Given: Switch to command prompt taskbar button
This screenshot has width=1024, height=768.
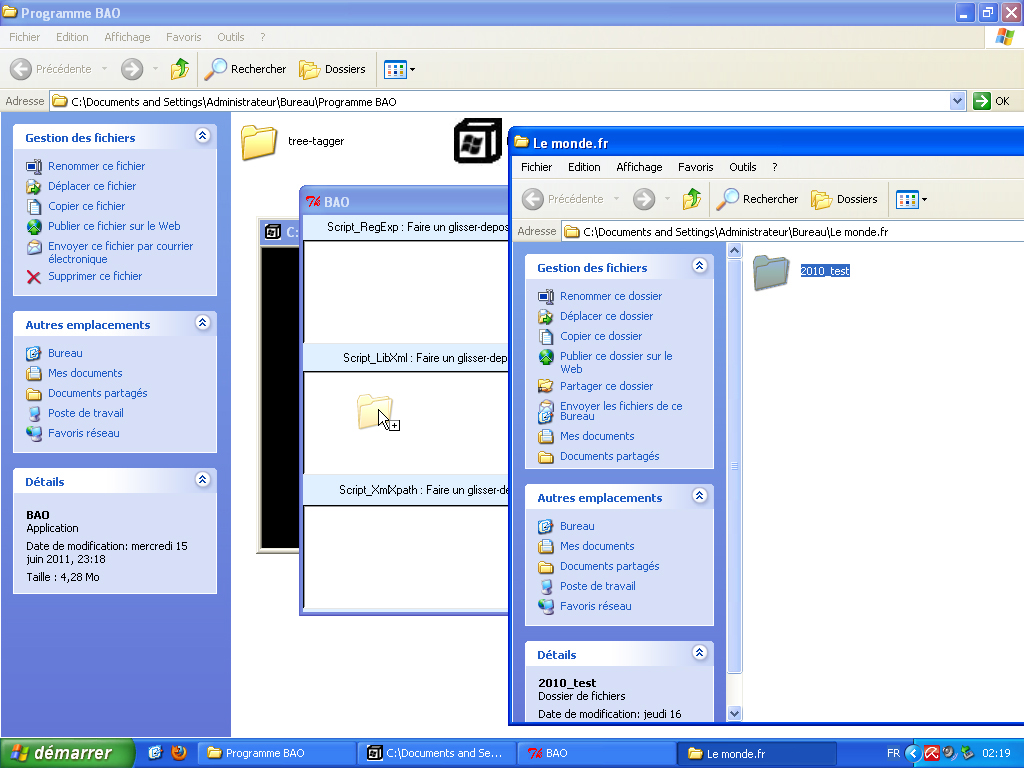Looking at the screenshot, I should click(x=436, y=754).
